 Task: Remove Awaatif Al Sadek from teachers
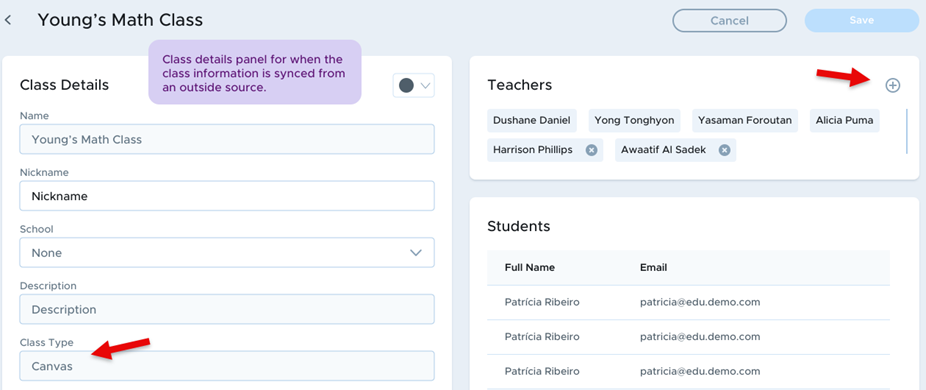pyautogui.click(x=724, y=150)
